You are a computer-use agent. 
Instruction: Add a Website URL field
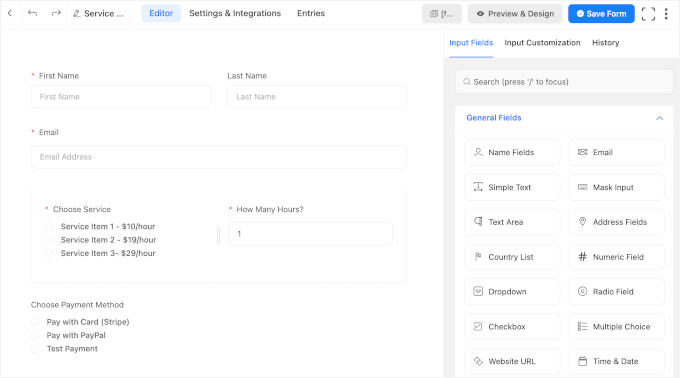point(512,361)
